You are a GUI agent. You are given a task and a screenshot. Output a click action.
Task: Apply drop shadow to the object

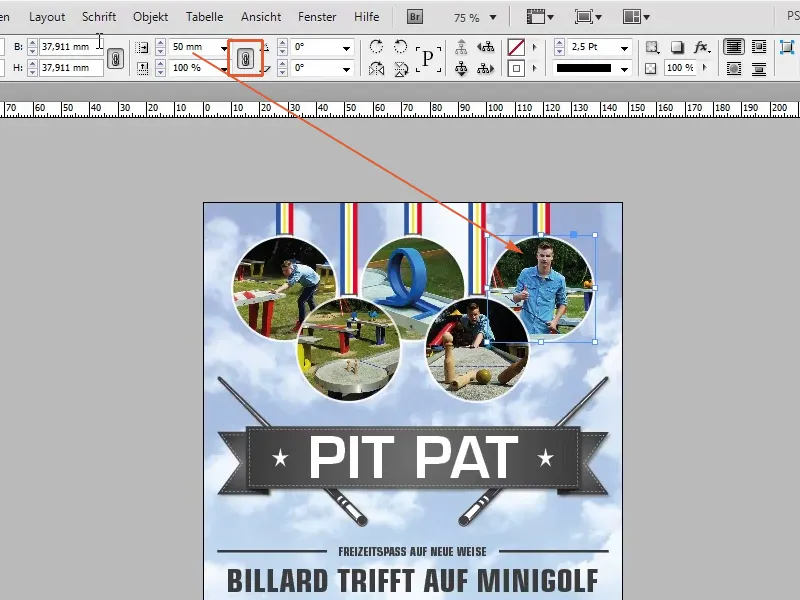point(677,47)
